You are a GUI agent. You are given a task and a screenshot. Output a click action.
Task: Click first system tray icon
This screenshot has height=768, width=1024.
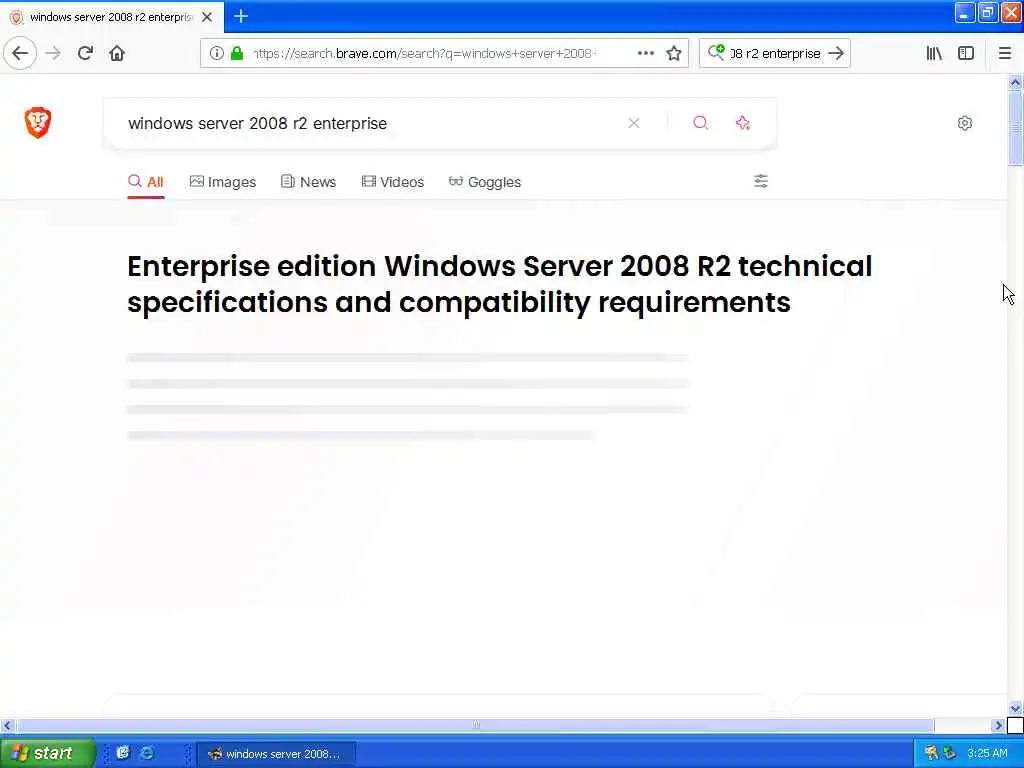tap(931, 753)
